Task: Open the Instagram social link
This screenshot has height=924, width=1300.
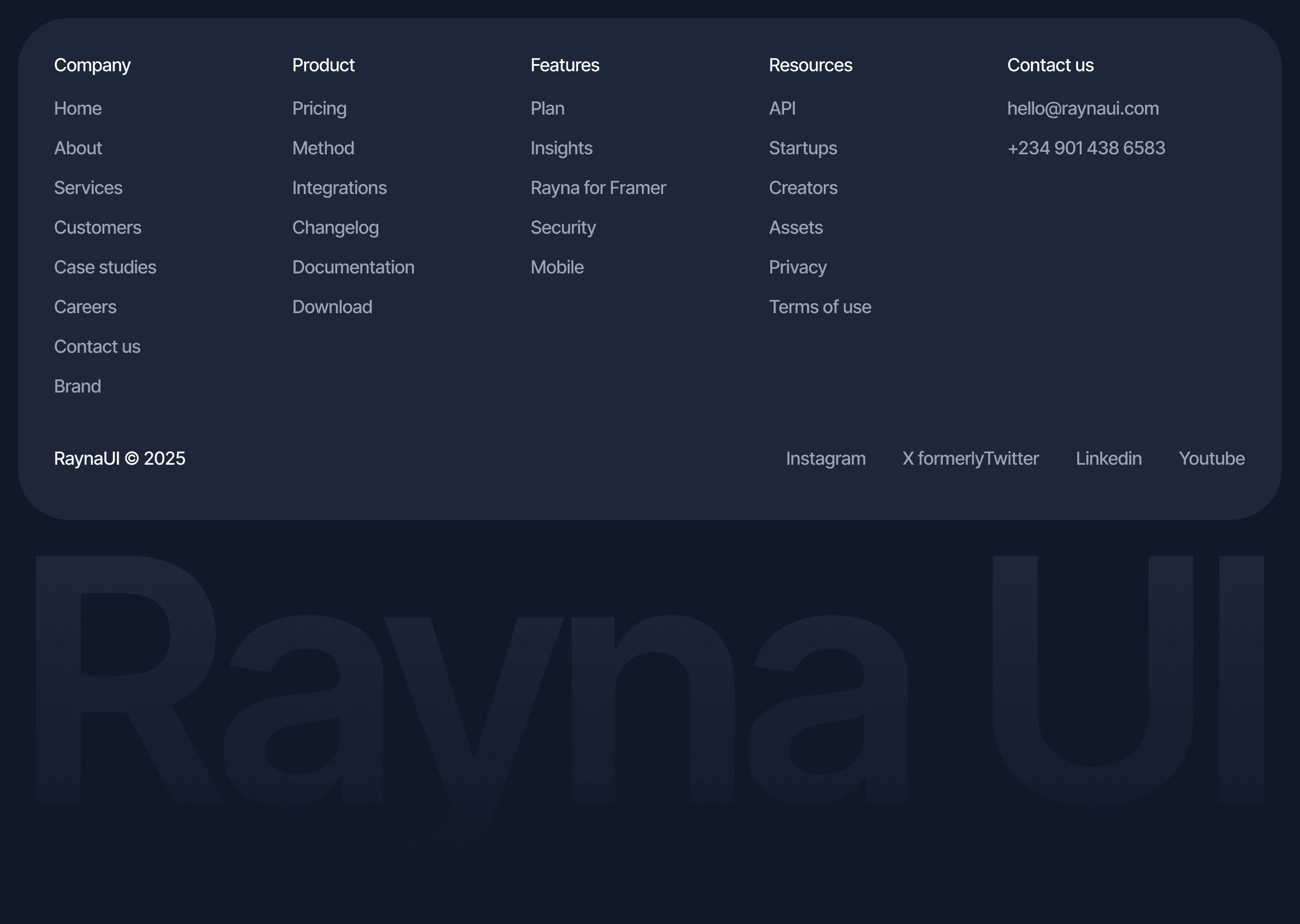Action: coord(825,458)
